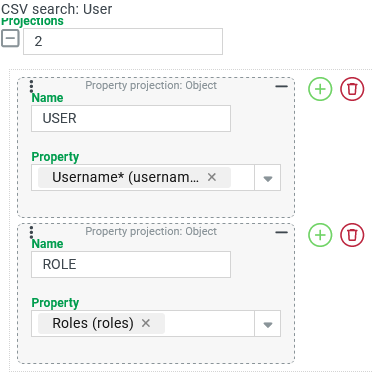Viewport: 372px width, 377px height.
Task: Add a projection after the ROLE entry
Action: point(320,235)
